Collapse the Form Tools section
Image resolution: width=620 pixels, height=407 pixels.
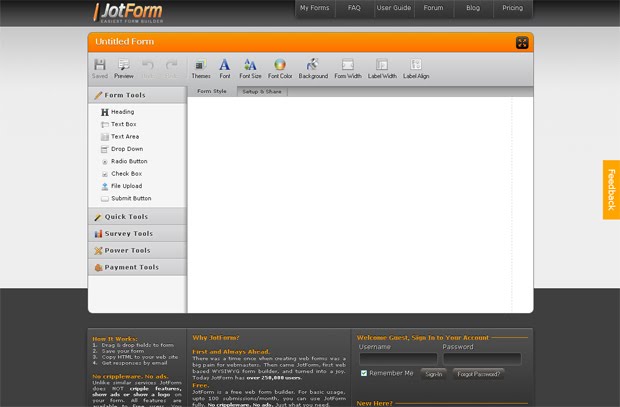tap(137, 95)
